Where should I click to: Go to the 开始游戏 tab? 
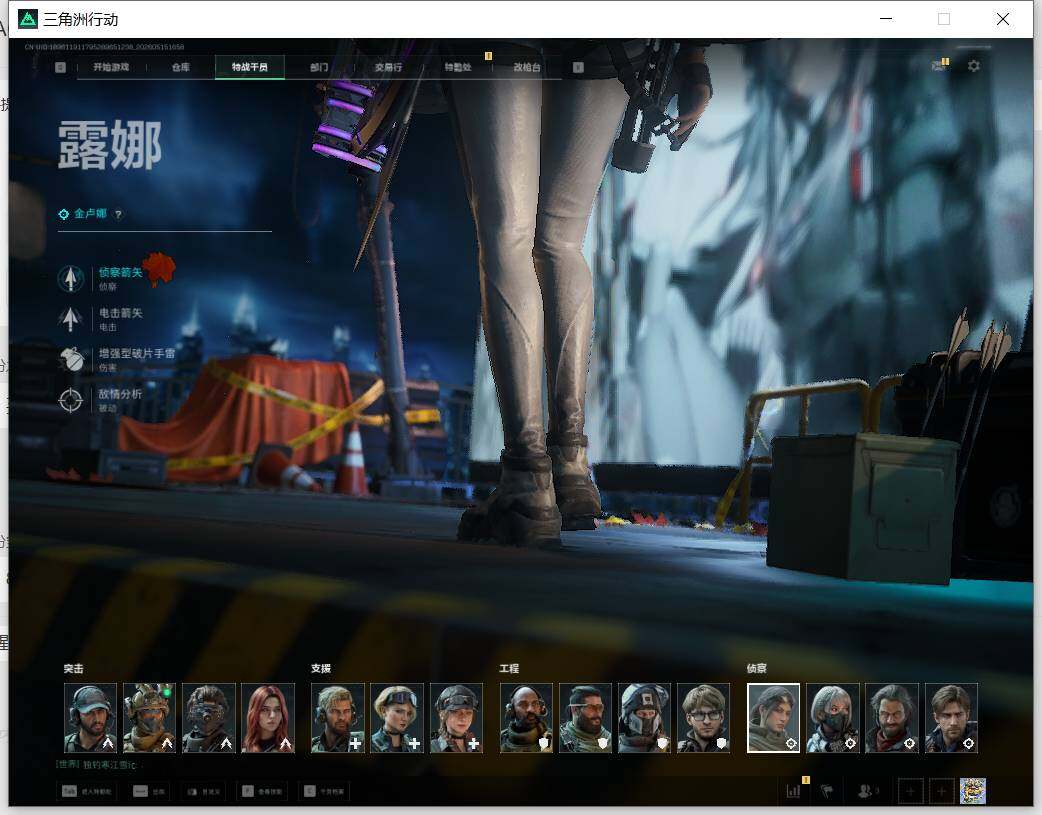(111, 67)
